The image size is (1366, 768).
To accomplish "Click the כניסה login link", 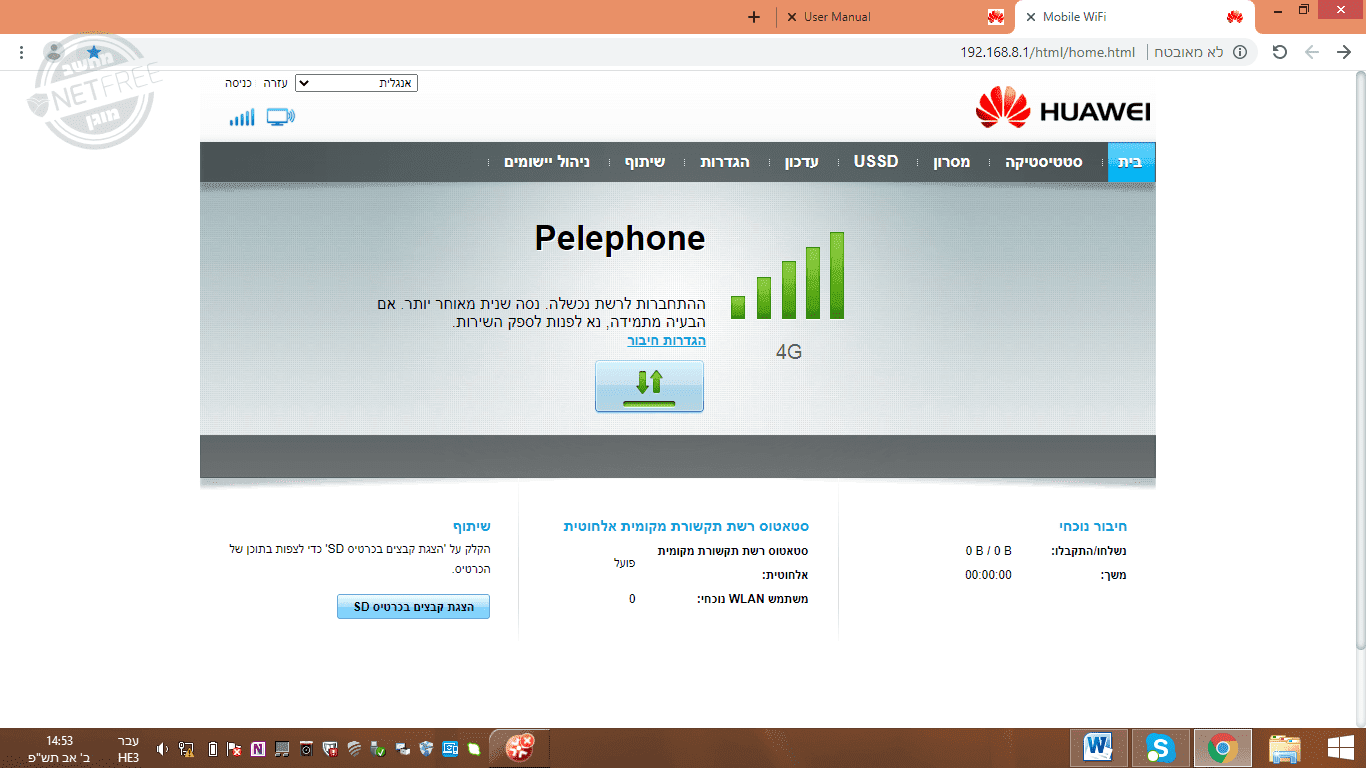I will 238,83.
